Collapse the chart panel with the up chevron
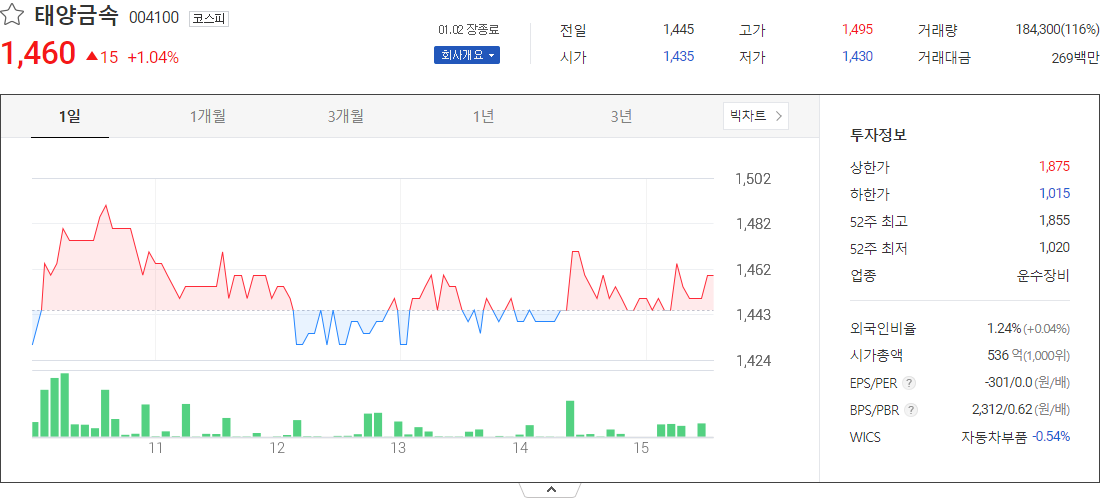The height and width of the screenshot is (499, 1100). 551,490
